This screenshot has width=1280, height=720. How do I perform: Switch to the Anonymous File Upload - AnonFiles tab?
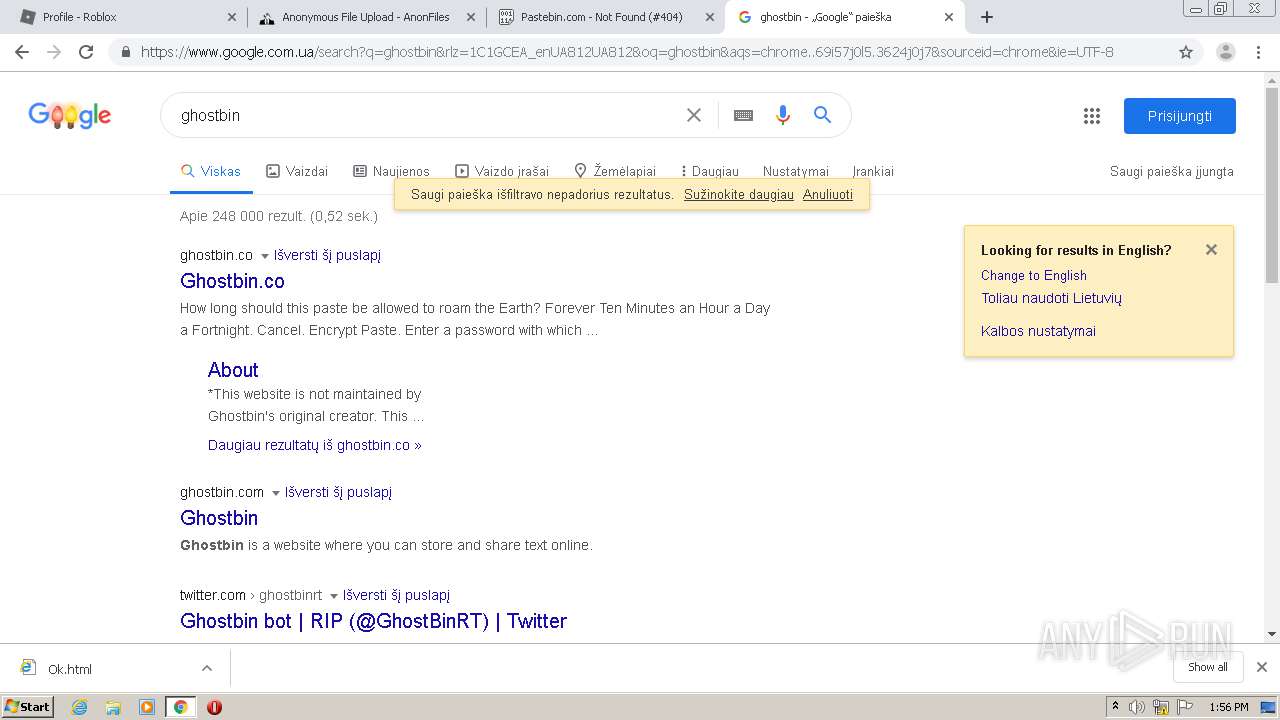365,17
